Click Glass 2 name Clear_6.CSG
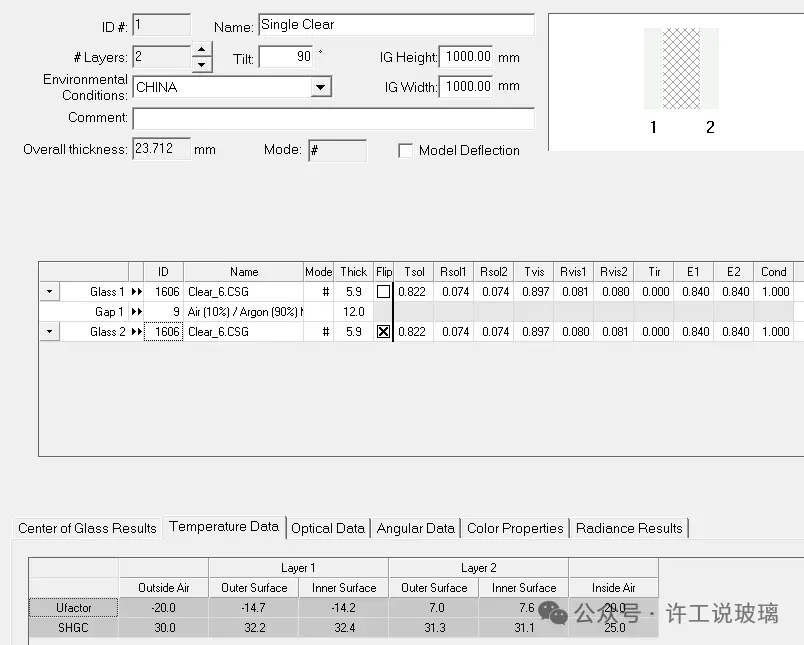The width and height of the screenshot is (804, 645). coord(244,332)
